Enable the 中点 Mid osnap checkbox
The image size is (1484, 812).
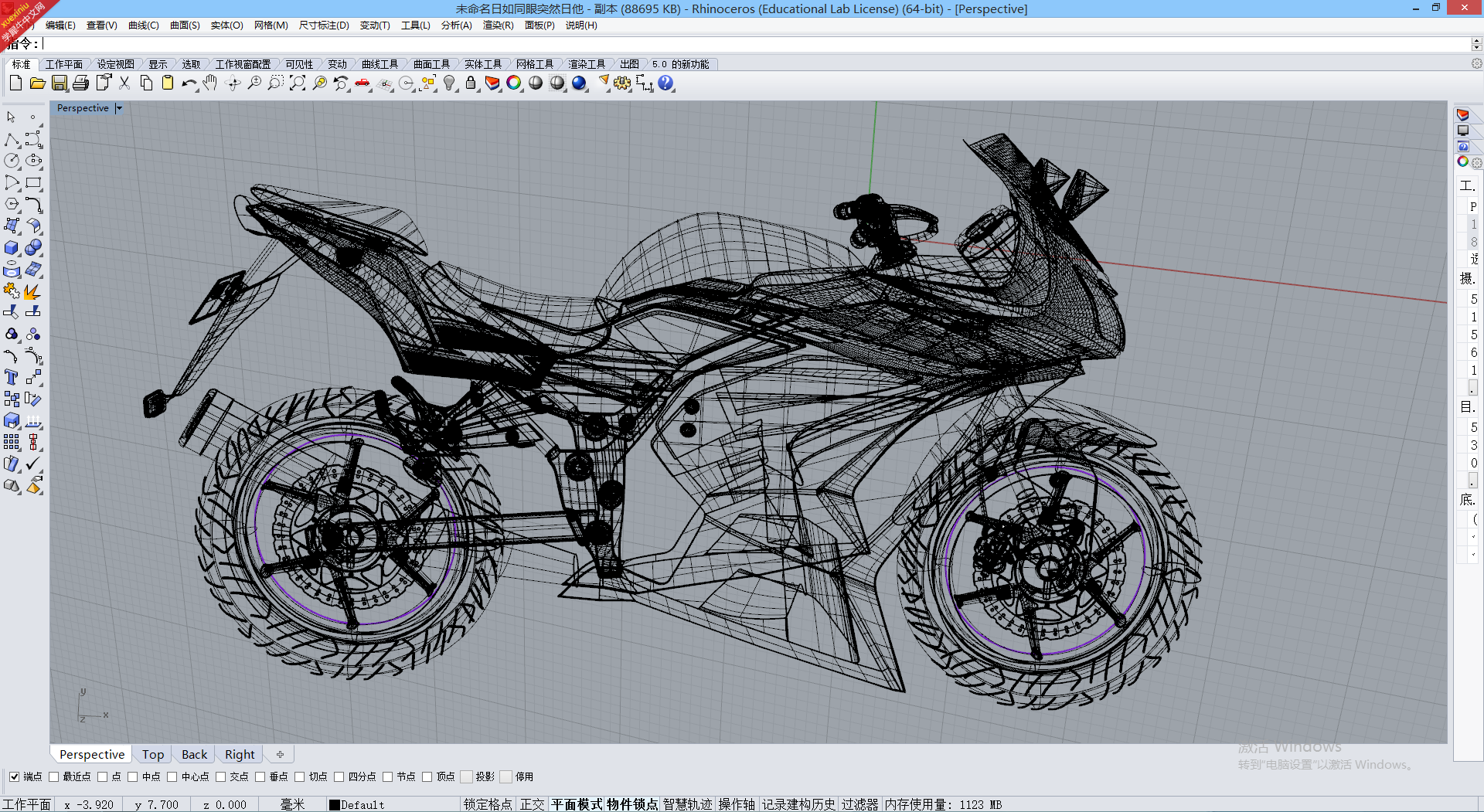132,776
